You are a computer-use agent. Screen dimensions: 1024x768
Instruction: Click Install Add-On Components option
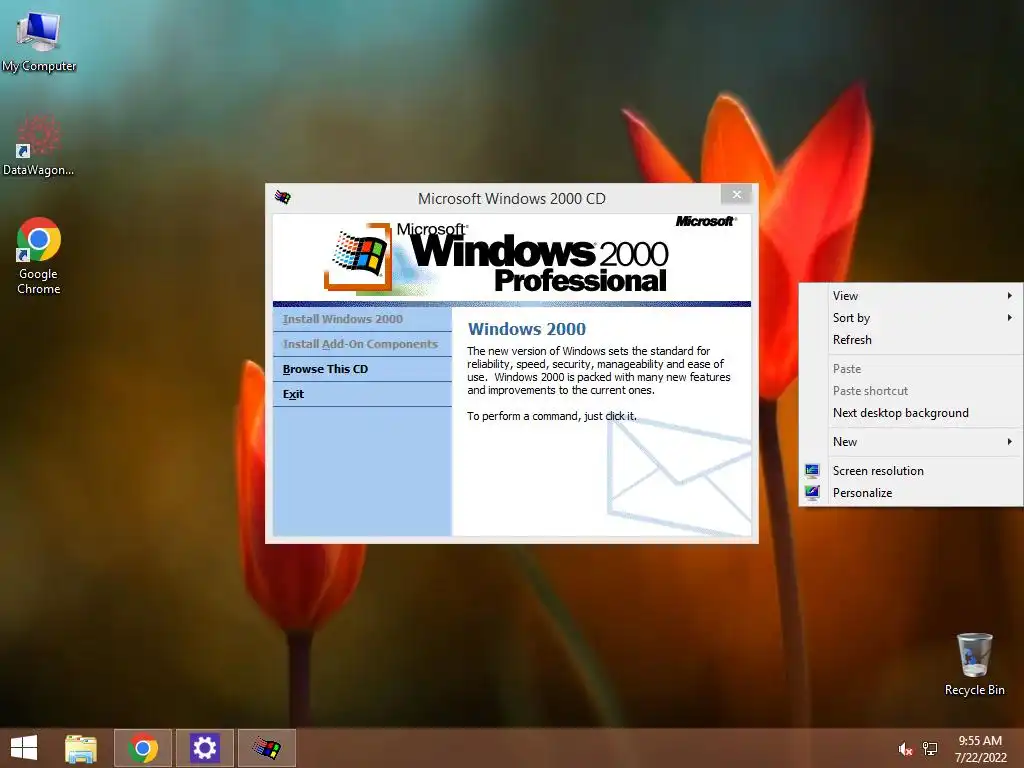coord(362,344)
